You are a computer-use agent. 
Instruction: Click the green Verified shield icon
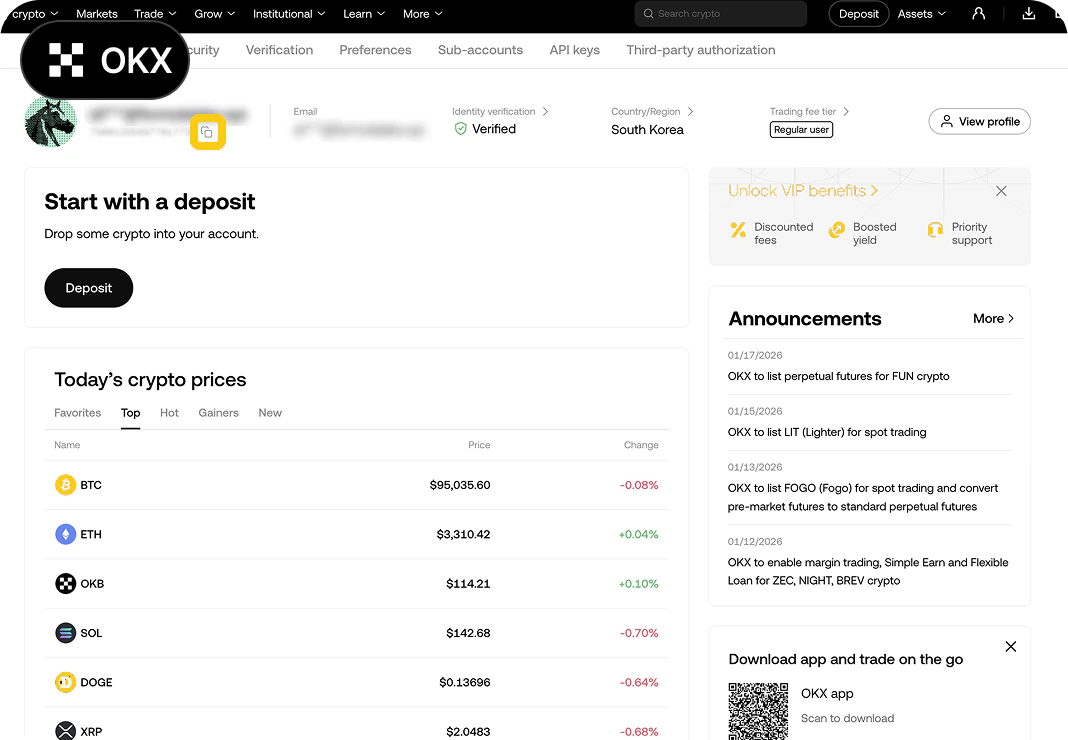click(x=460, y=129)
